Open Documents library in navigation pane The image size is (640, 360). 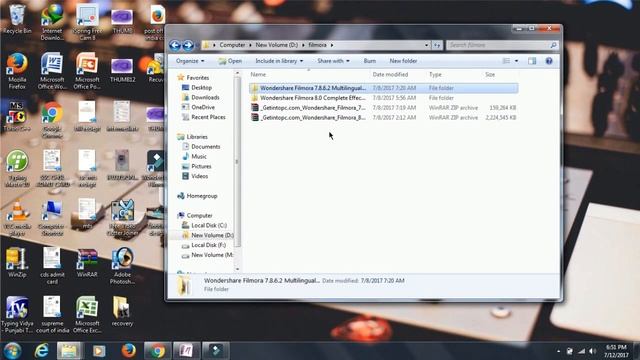(201, 147)
